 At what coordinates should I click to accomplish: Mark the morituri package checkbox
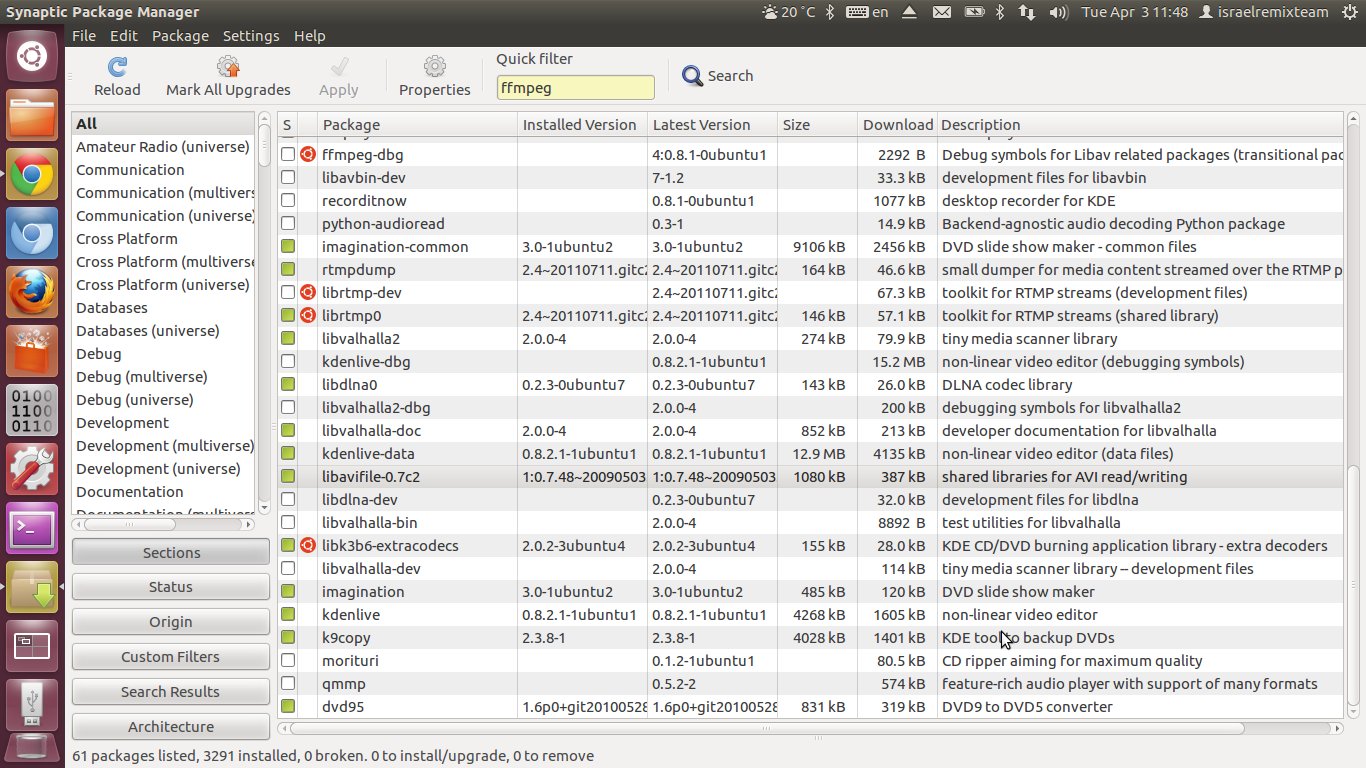[x=288, y=660]
